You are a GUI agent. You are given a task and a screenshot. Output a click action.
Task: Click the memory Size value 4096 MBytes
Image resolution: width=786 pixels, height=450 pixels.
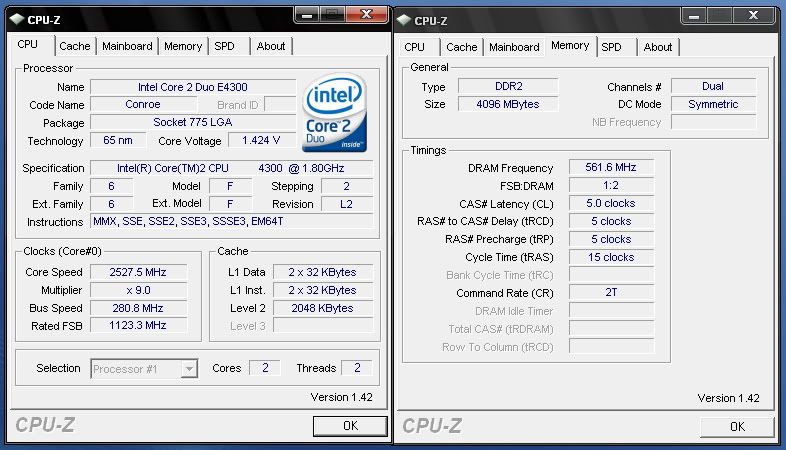[x=508, y=104]
